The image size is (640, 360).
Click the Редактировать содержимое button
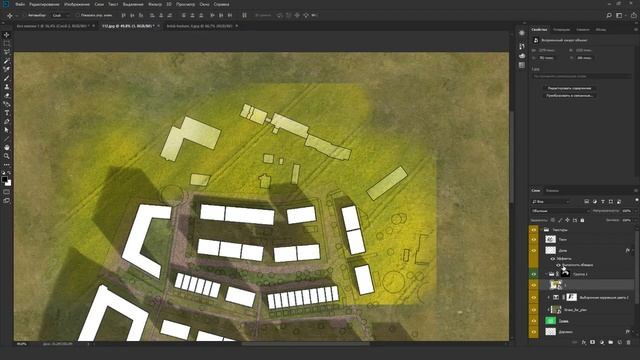point(569,88)
